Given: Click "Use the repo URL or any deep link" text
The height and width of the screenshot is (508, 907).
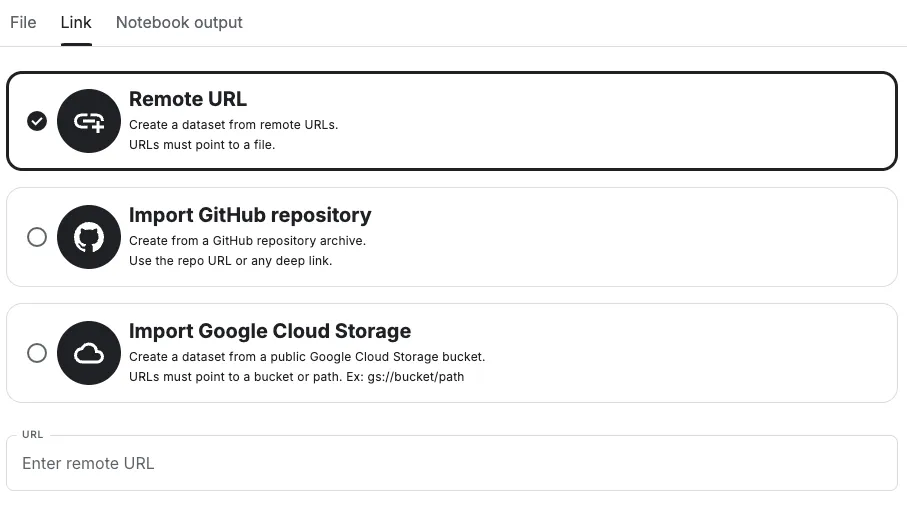Looking at the screenshot, I should tap(230, 260).
